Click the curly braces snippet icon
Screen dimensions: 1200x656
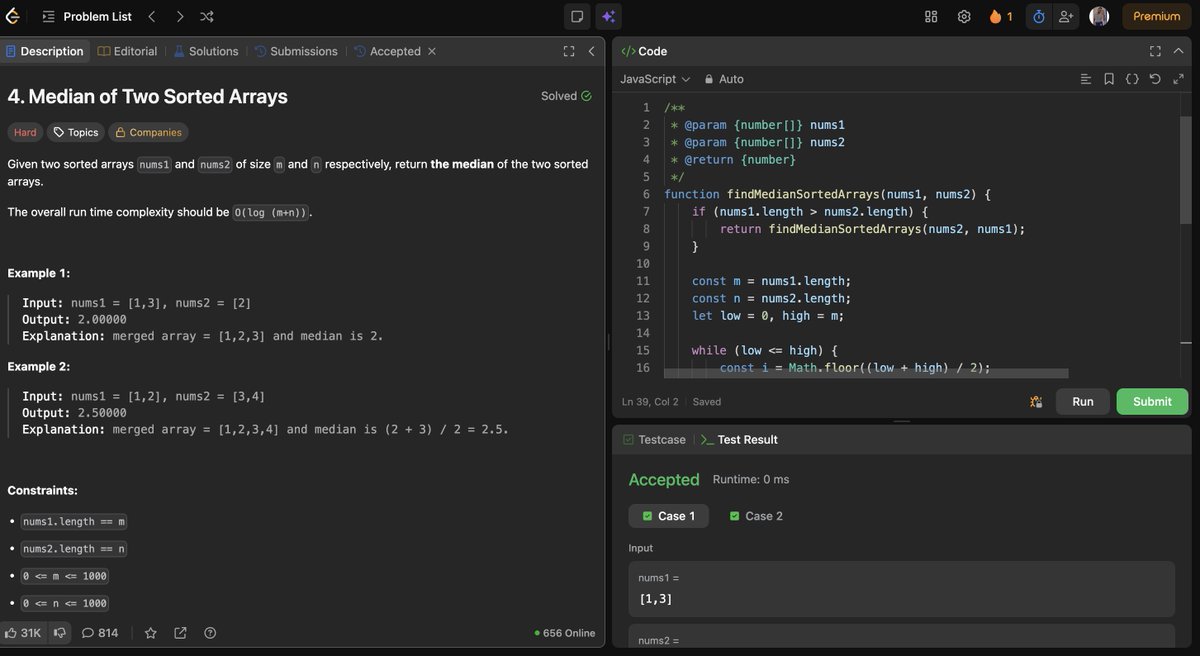1132,79
